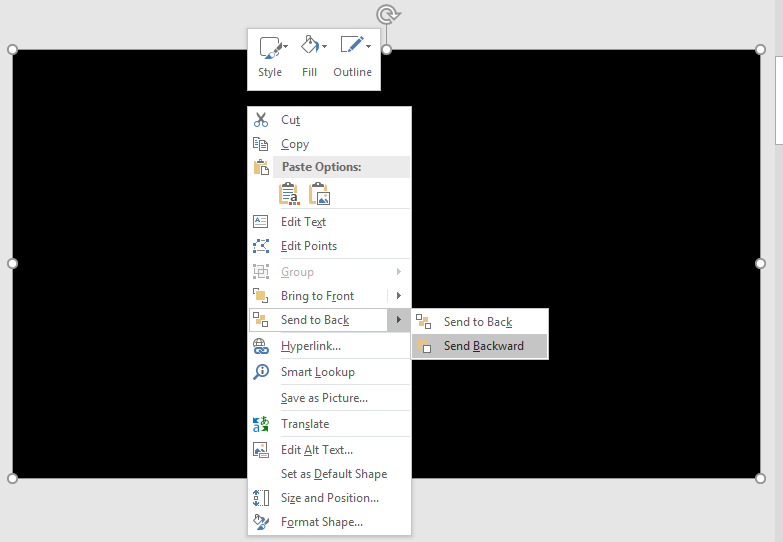The width and height of the screenshot is (783, 542).
Task: Open the Style dropdown arrow
Action: click(286, 47)
